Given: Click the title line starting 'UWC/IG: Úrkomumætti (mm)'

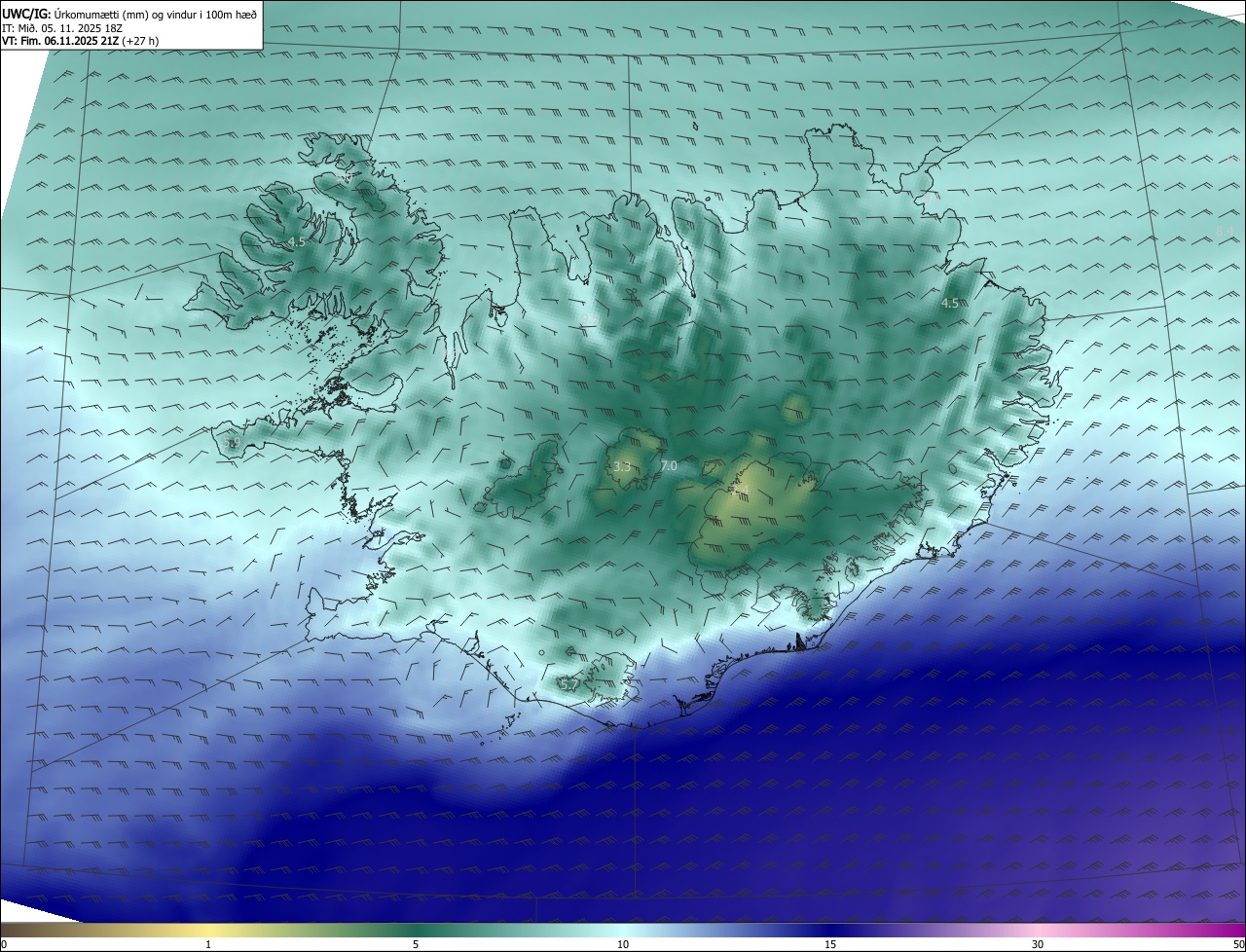Looking at the screenshot, I should point(130,14).
